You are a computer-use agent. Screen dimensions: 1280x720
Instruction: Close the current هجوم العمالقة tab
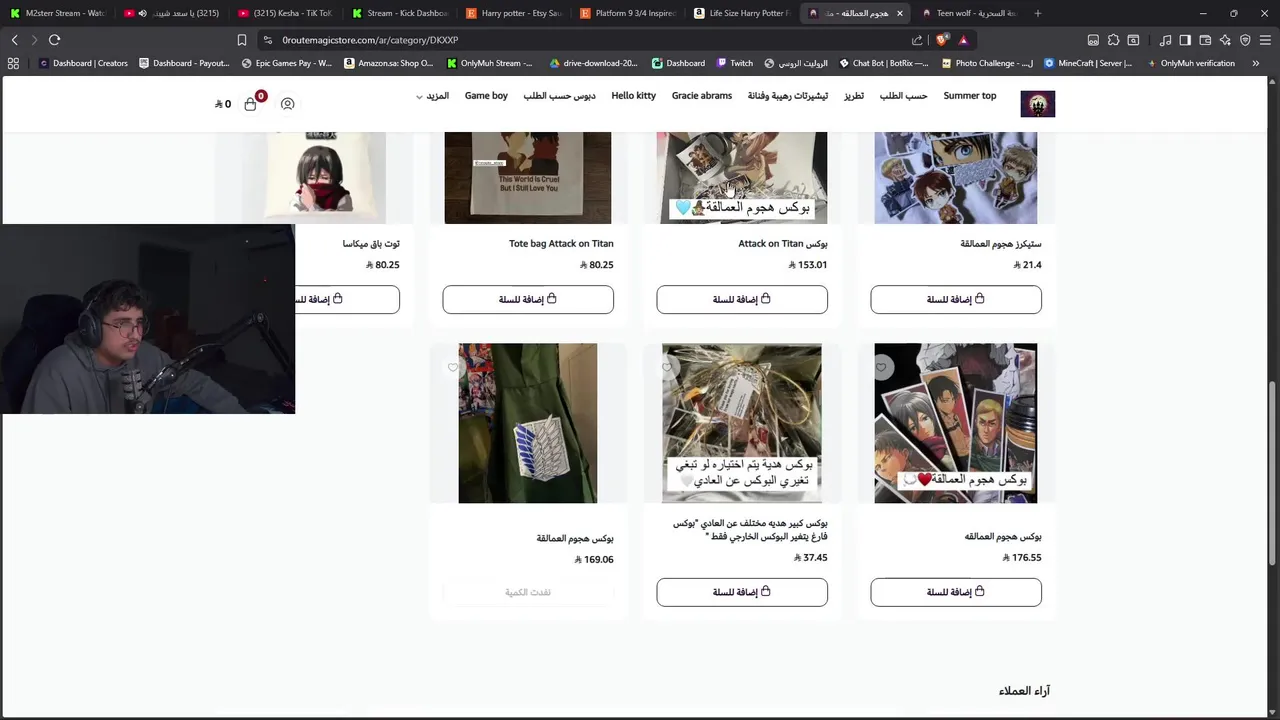(x=899, y=13)
